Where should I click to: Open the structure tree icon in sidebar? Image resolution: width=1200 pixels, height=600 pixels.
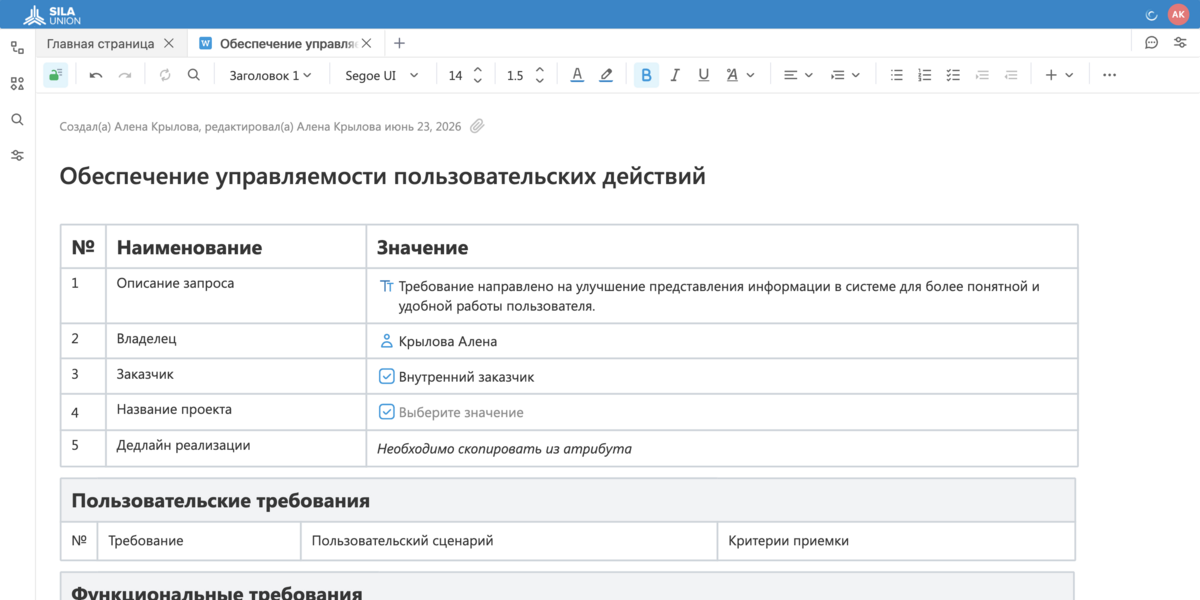[x=17, y=47]
